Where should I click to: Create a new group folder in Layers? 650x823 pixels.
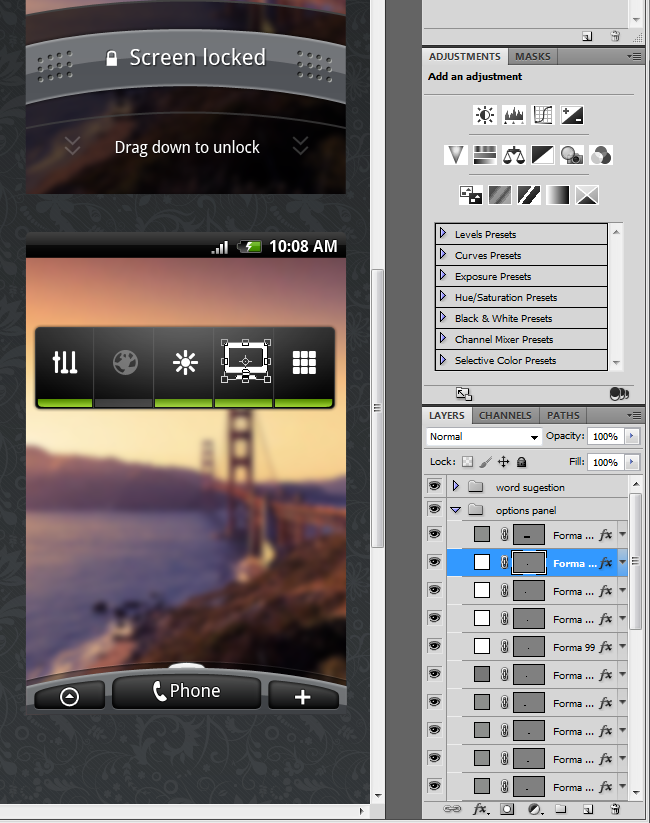(561, 808)
